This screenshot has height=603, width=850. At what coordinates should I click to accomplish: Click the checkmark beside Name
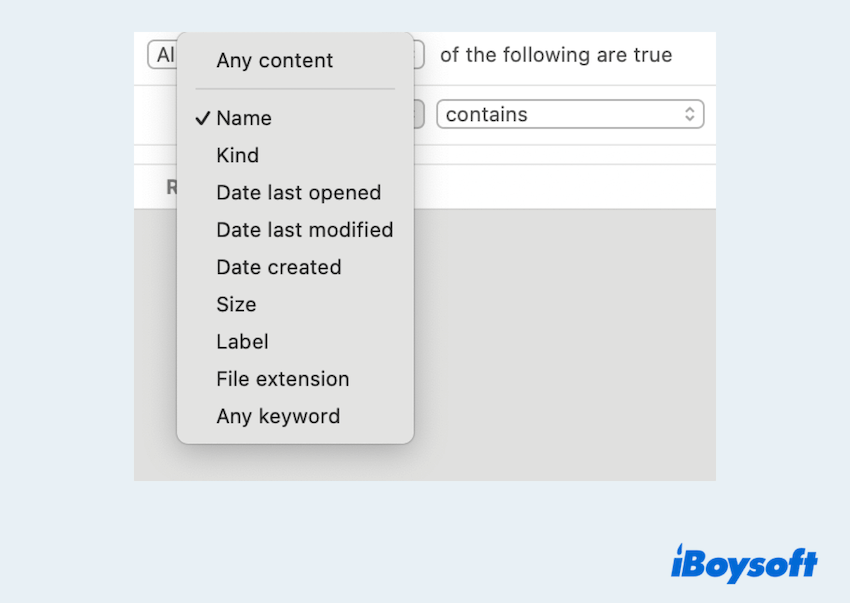[x=203, y=118]
